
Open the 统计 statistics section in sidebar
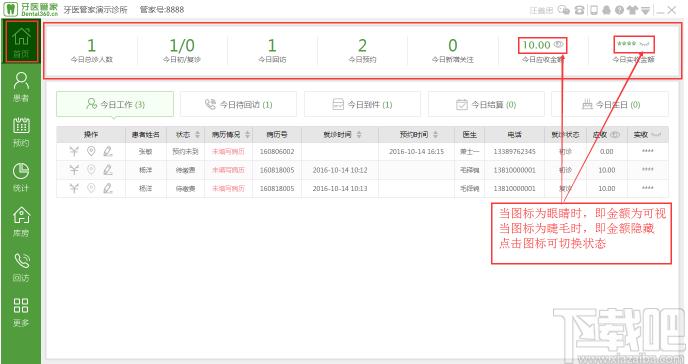(x=21, y=177)
